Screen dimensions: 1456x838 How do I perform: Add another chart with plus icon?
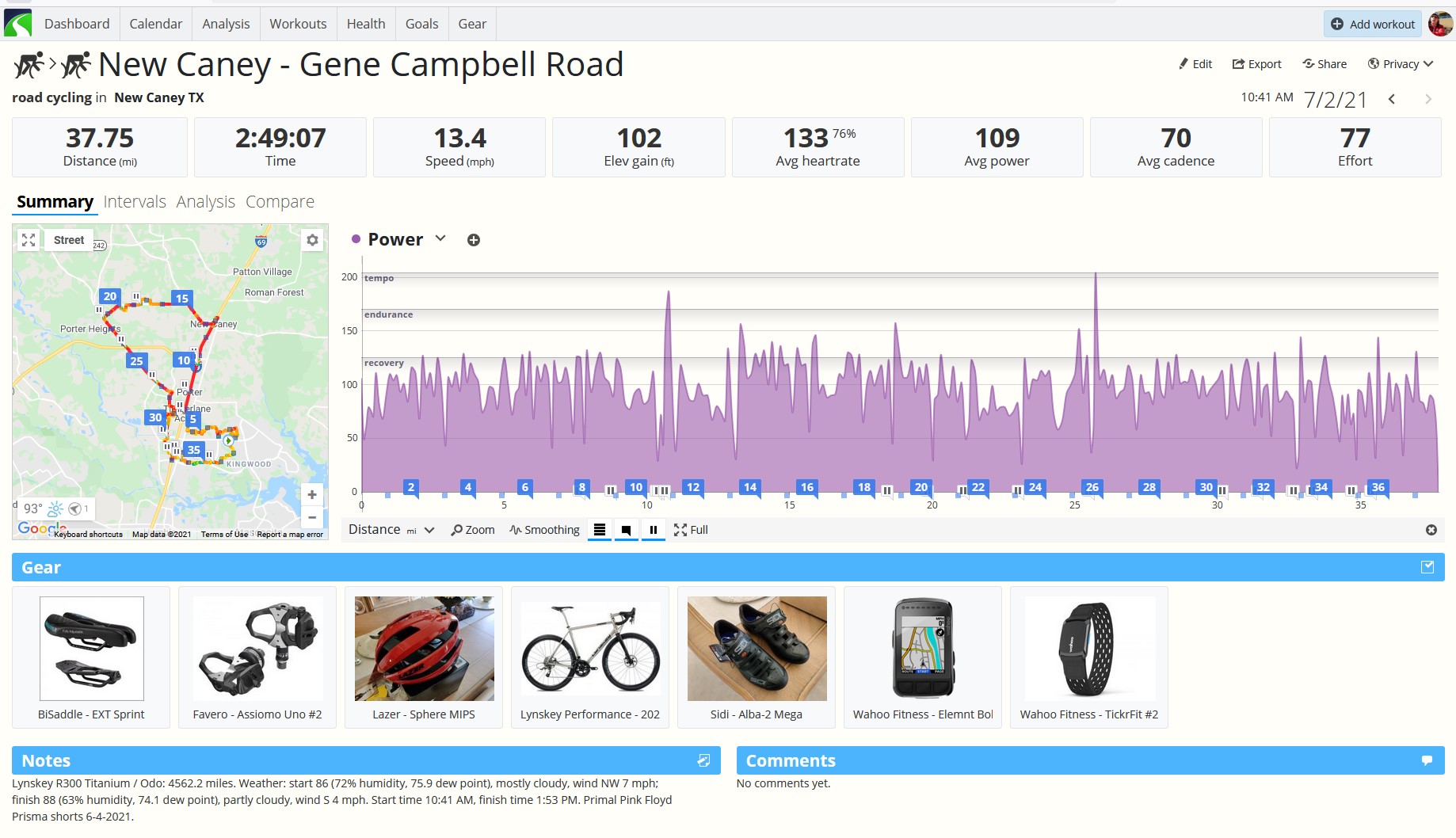pyautogui.click(x=474, y=240)
